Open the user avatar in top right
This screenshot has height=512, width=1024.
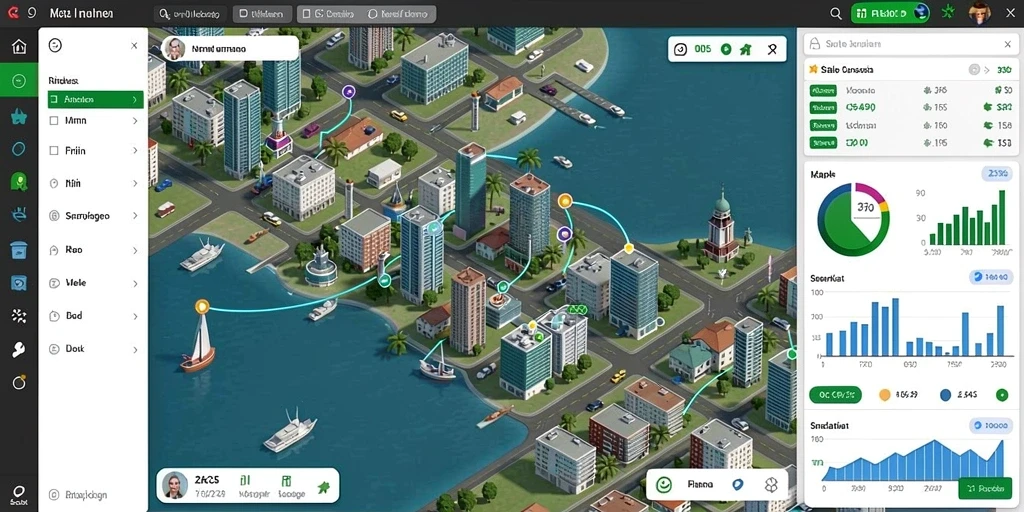(x=978, y=13)
